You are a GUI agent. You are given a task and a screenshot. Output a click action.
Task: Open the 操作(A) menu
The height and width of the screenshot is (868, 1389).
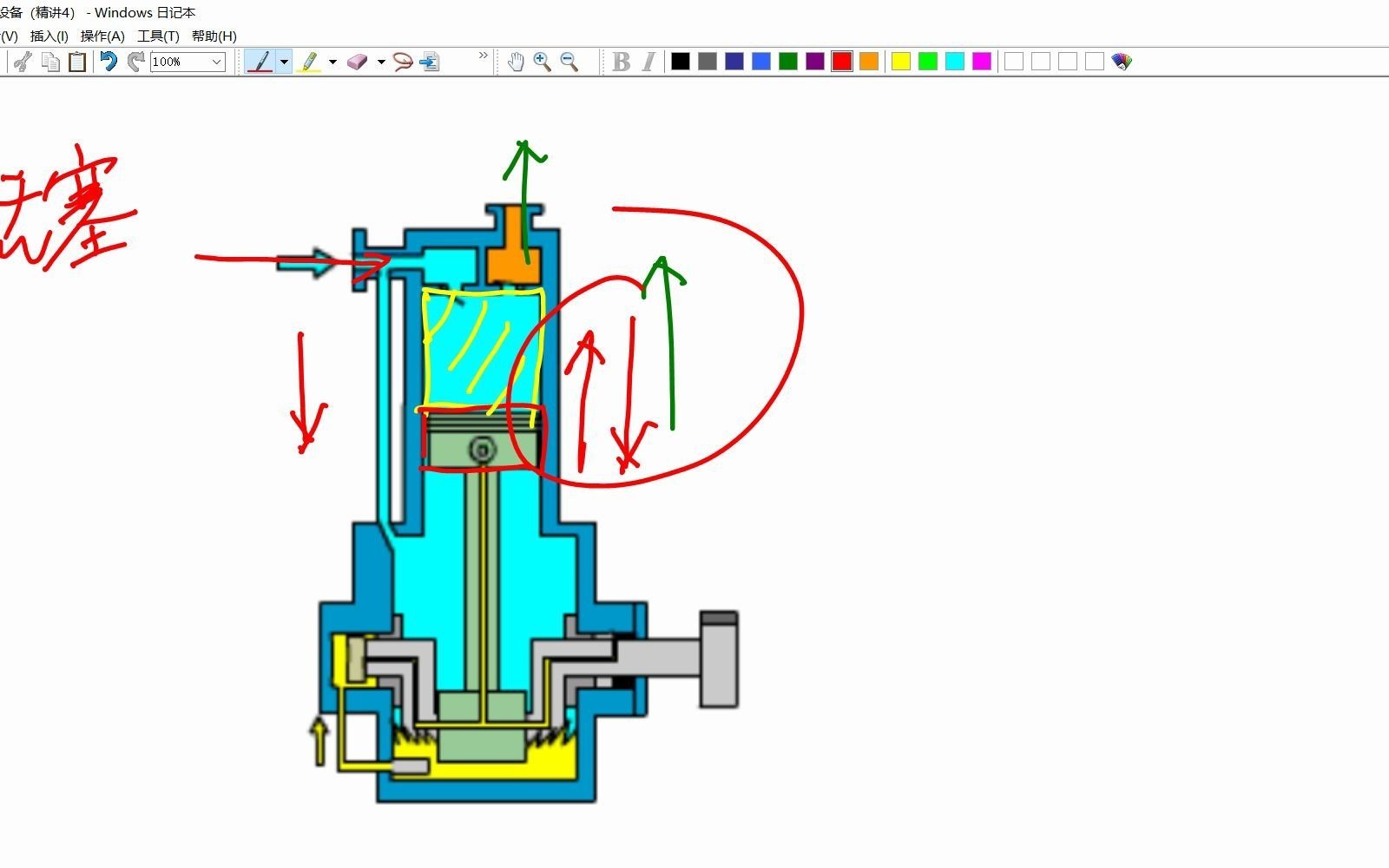(102, 36)
